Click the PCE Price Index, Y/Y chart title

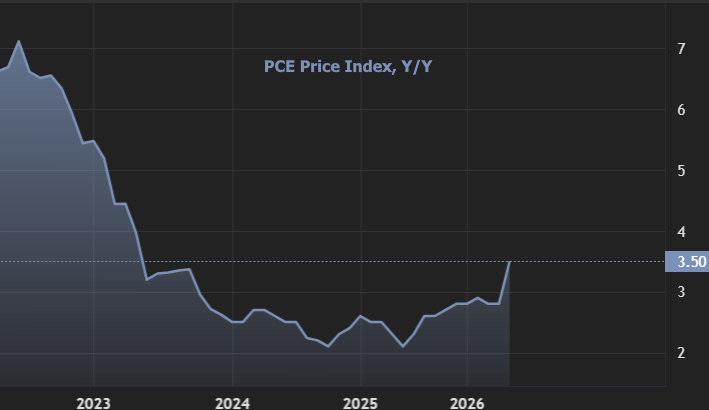[347, 67]
